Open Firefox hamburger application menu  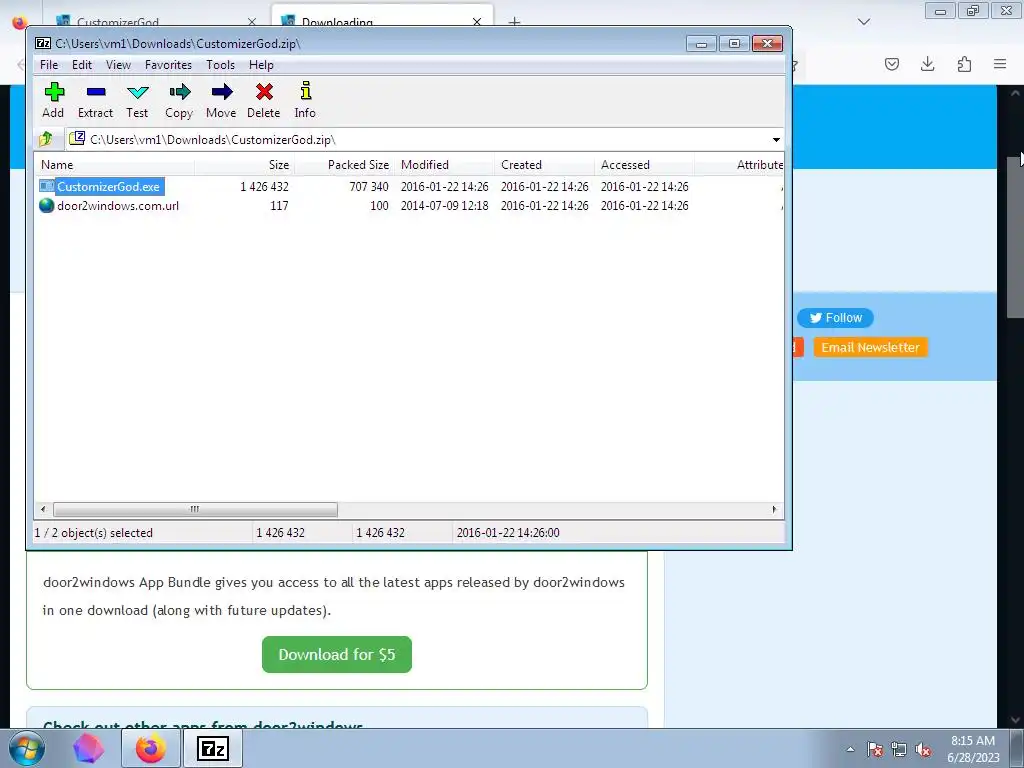(1000, 64)
